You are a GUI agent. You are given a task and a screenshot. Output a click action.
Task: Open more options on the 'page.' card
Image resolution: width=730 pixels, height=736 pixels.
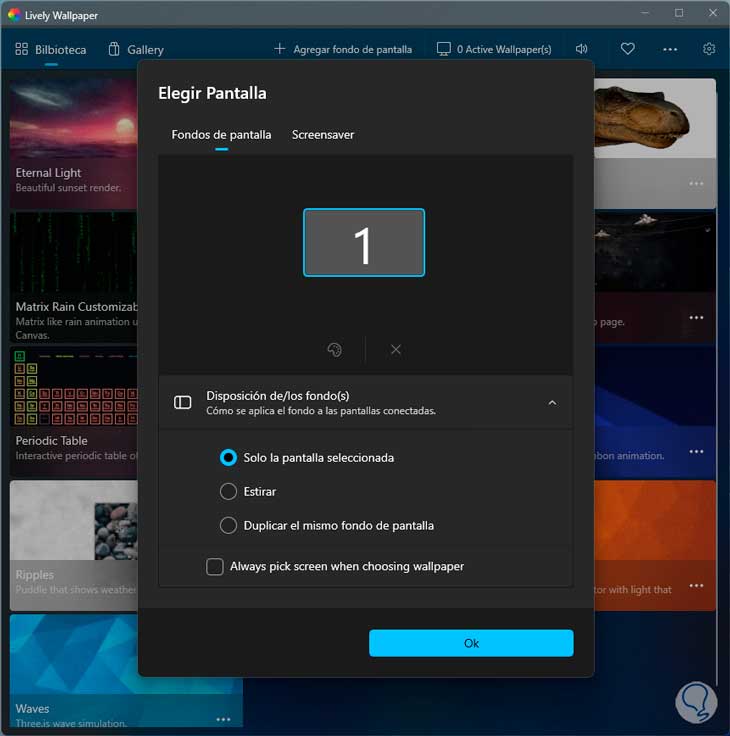point(696,318)
